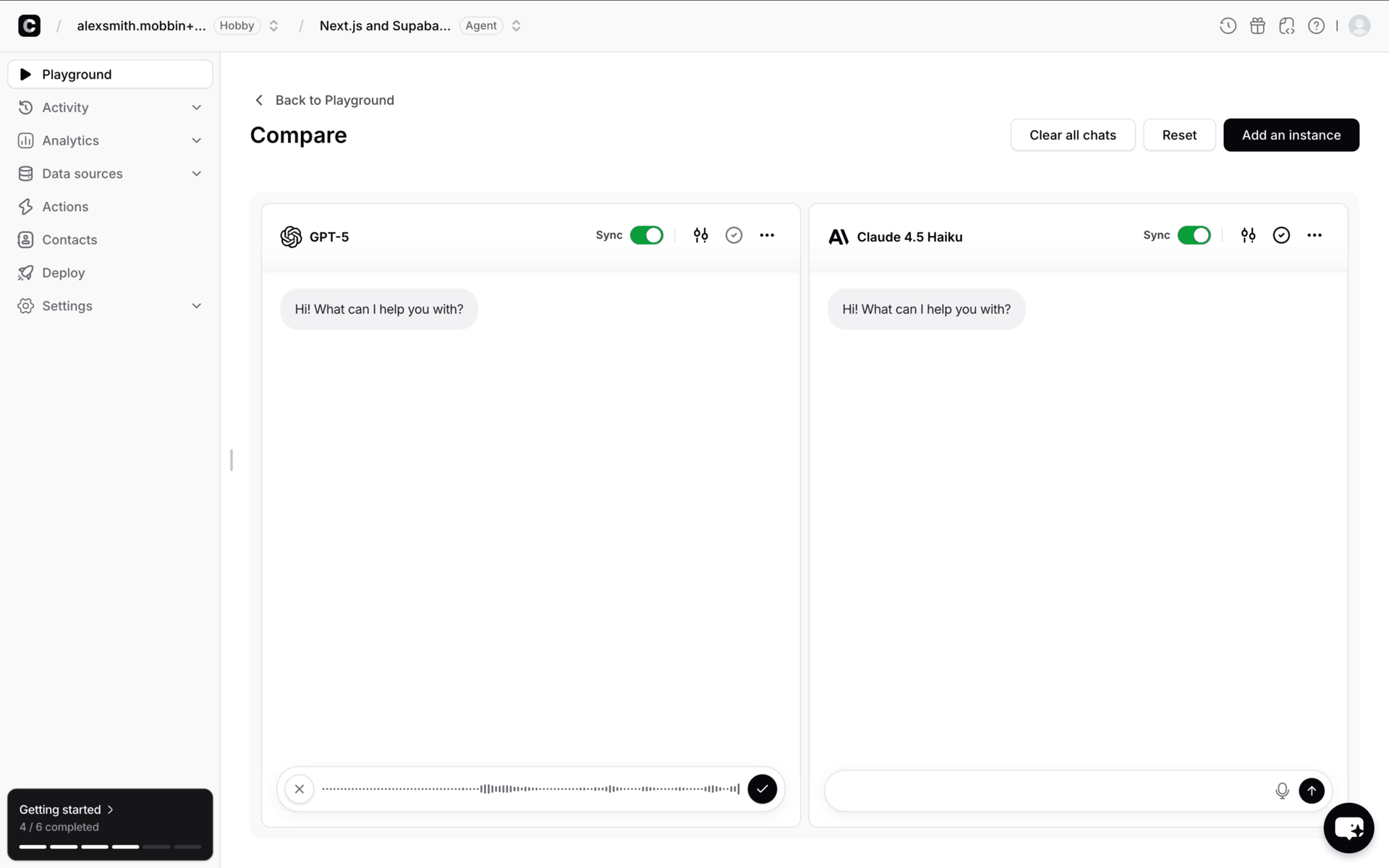Open the gift rewards icon
The height and width of the screenshot is (868, 1389).
click(1257, 26)
